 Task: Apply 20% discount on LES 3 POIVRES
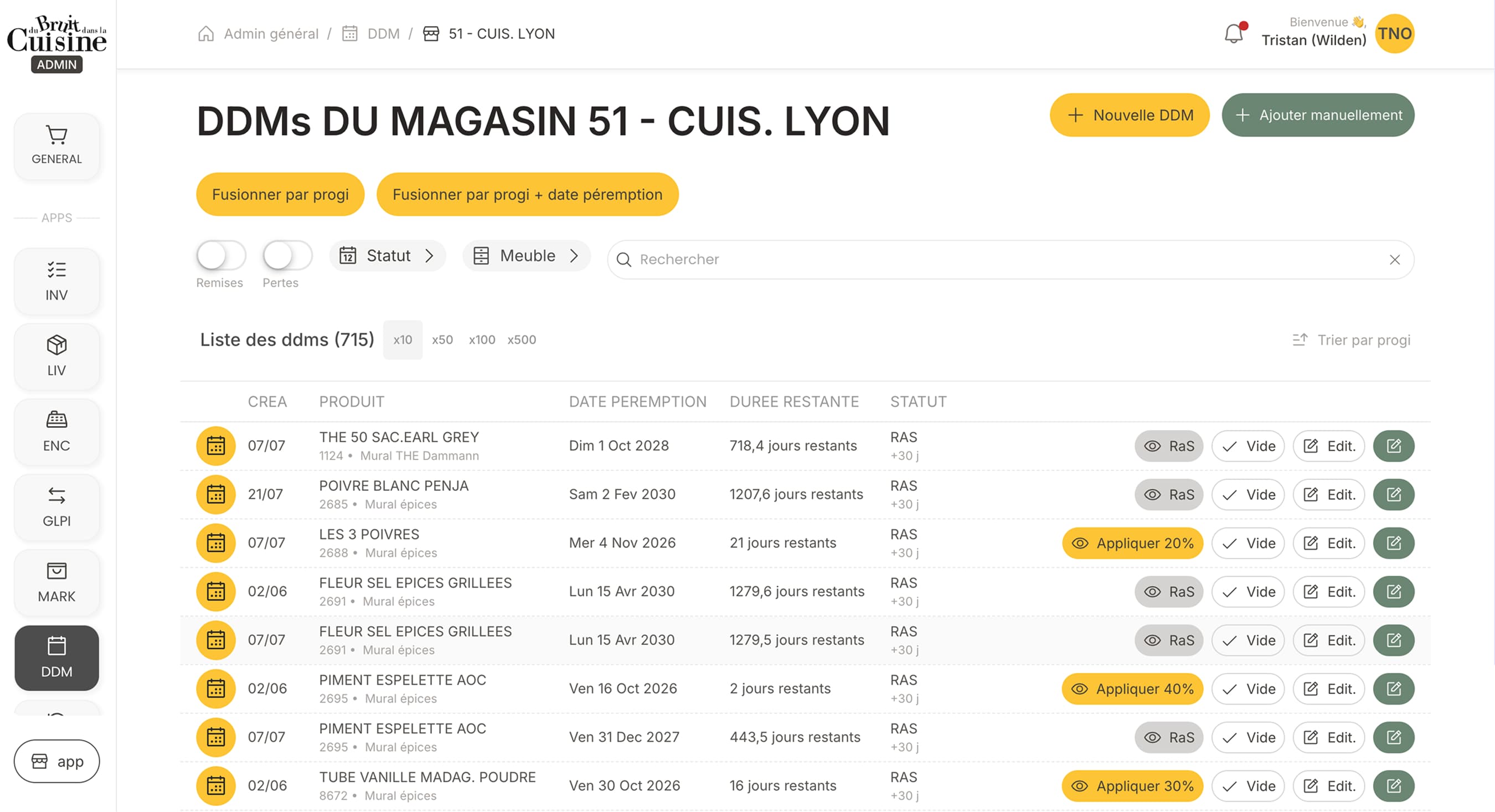tap(1132, 544)
